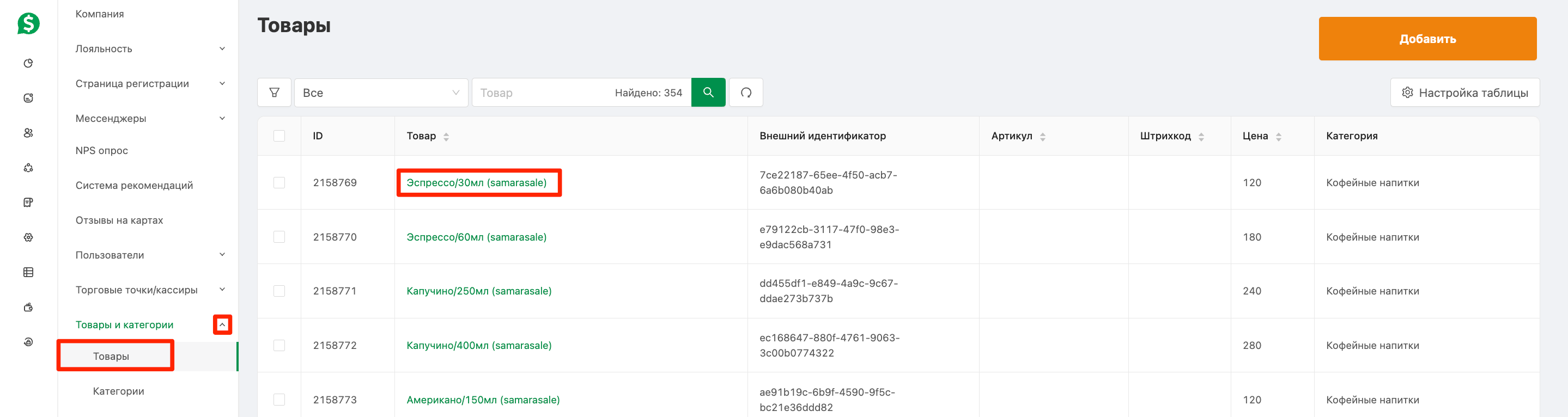
Task: Select the Товары submenu item
Action: point(111,356)
